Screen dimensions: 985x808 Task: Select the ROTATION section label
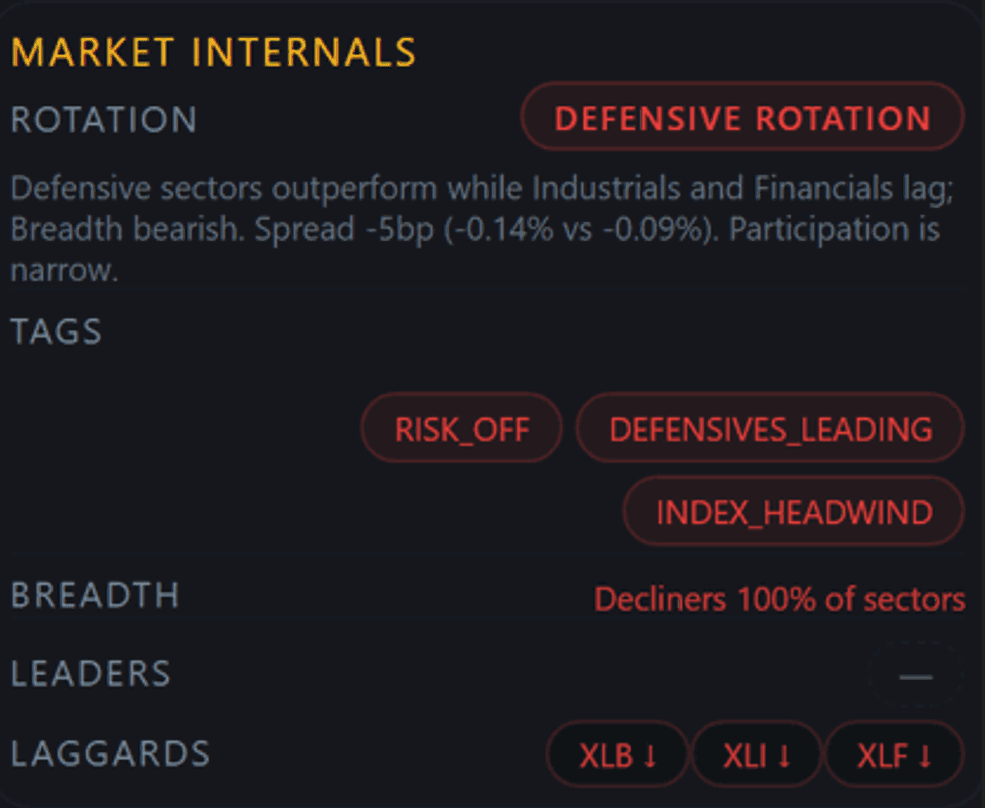click(104, 120)
